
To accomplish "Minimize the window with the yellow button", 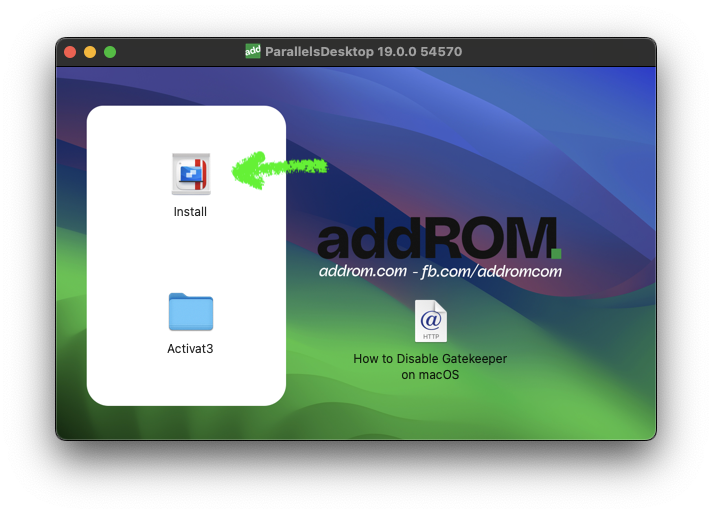I will [90, 52].
